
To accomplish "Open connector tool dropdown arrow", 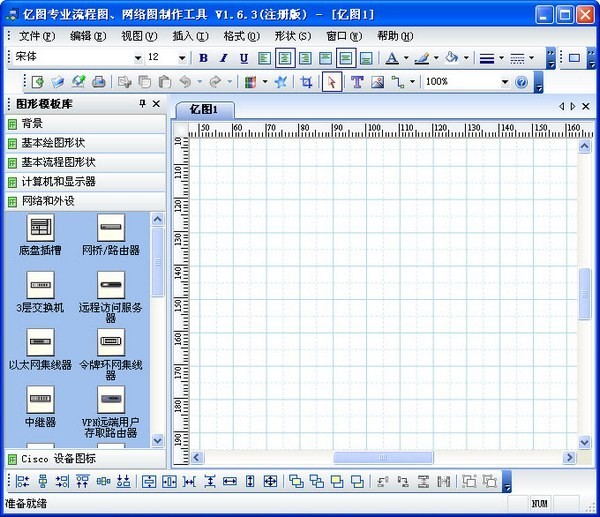I will click(412, 82).
